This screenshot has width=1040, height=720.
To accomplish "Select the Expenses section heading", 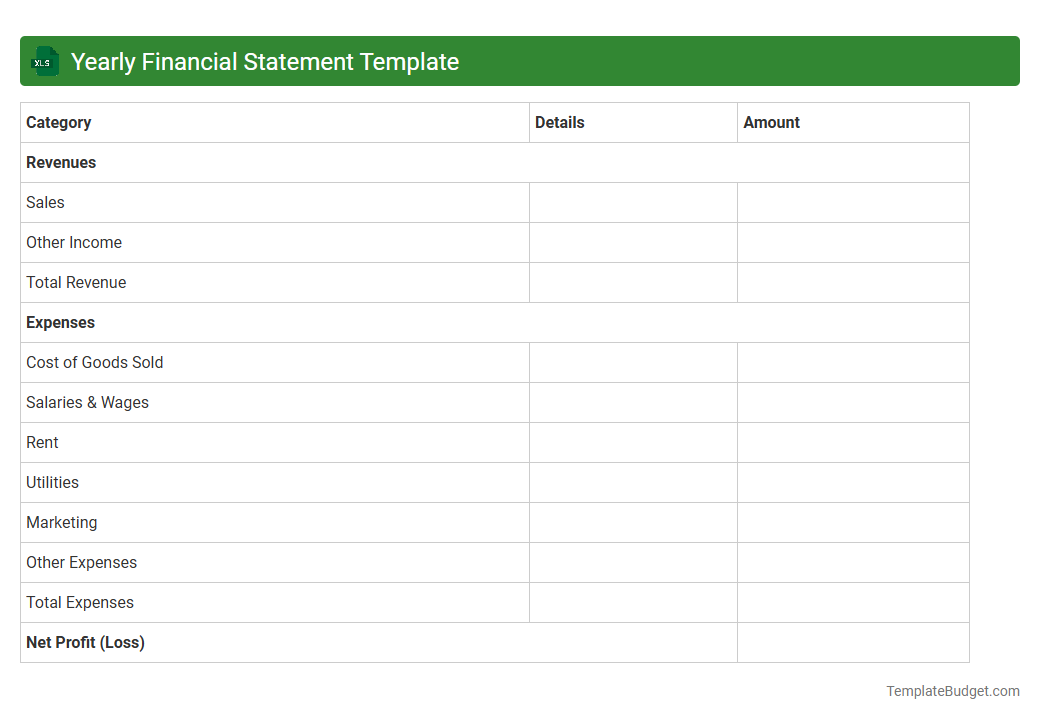I will (60, 322).
